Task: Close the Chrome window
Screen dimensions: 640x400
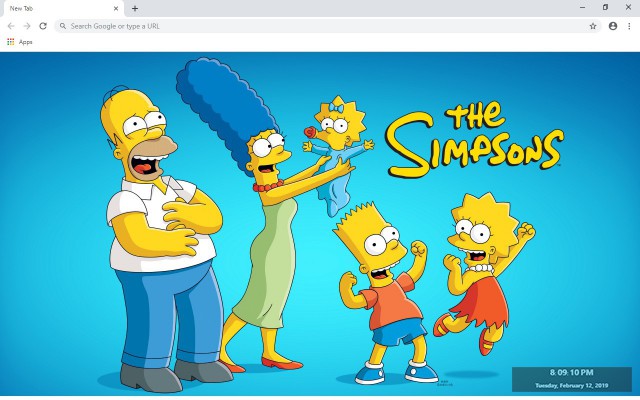Action: pyautogui.click(x=629, y=7)
